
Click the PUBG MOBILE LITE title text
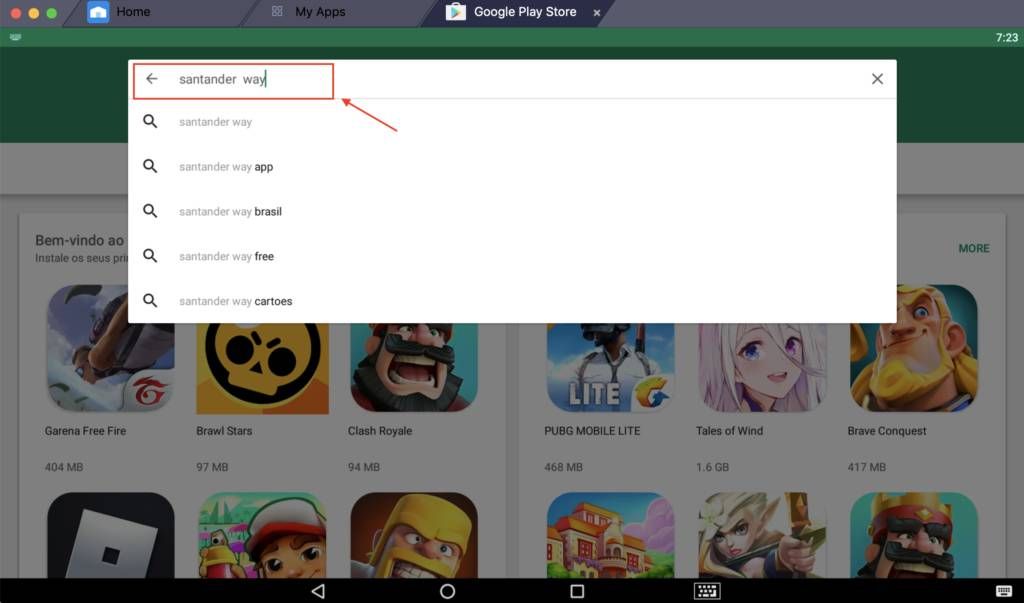pos(592,431)
